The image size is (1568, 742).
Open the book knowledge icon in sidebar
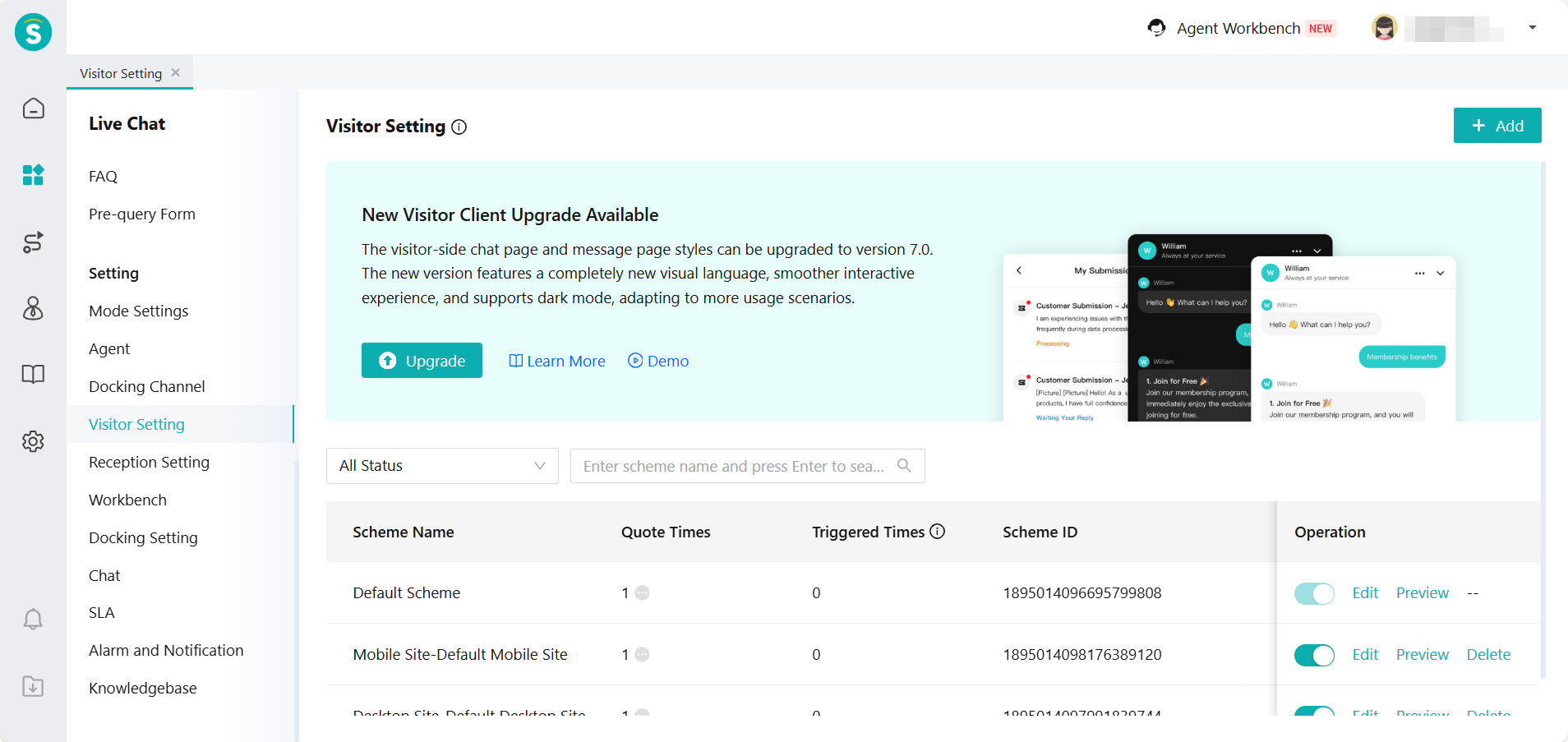pyautogui.click(x=33, y=375)
